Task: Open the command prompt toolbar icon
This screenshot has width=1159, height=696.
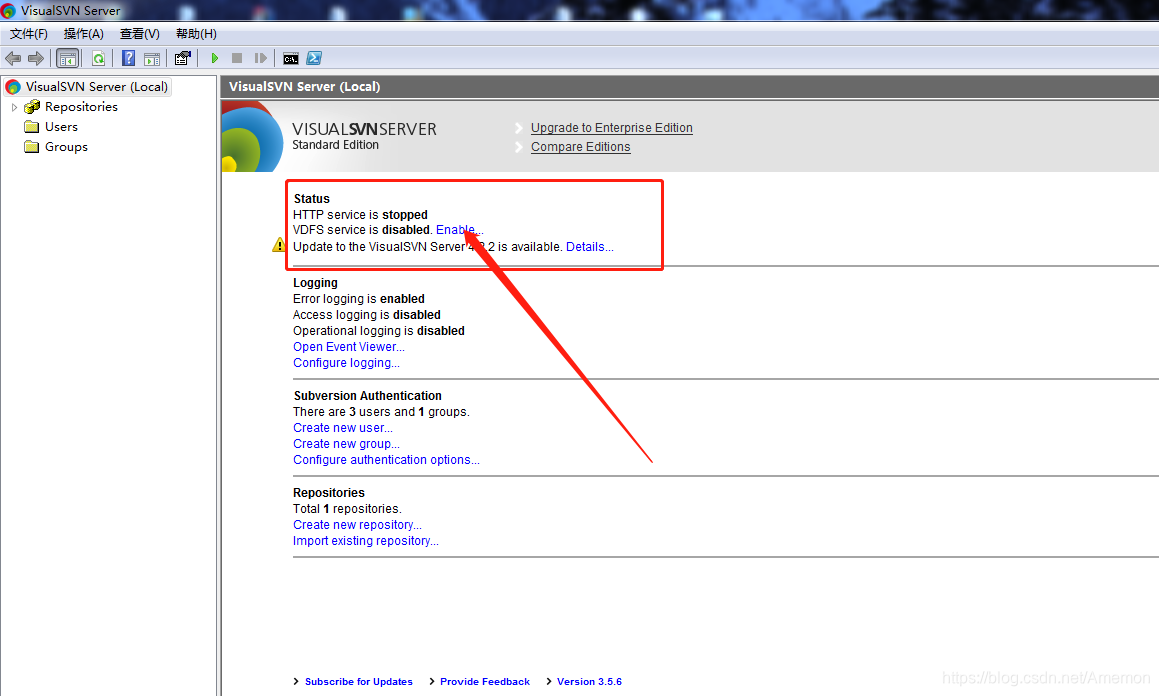Action: click(x=291, y=58)
